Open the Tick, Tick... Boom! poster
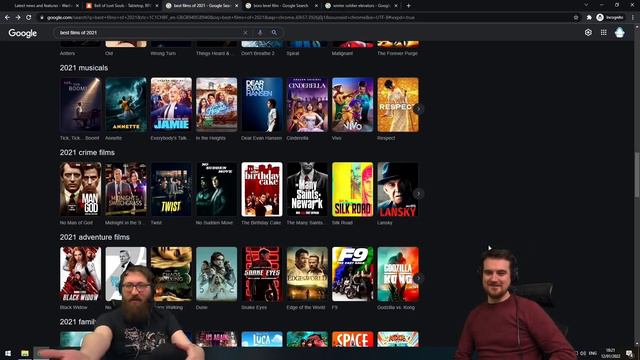The width and height of the screenshot is (640, 360). tap(80, 104)
